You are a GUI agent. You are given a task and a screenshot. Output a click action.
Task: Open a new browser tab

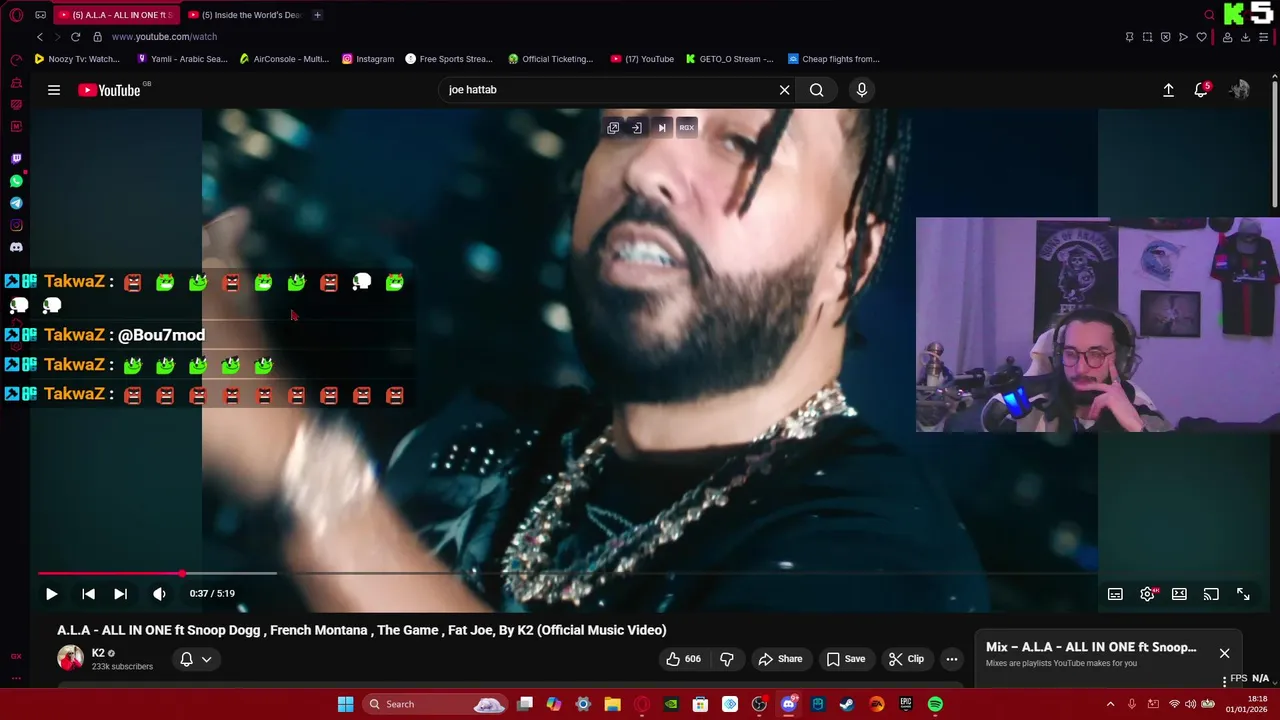click(317, 15)
